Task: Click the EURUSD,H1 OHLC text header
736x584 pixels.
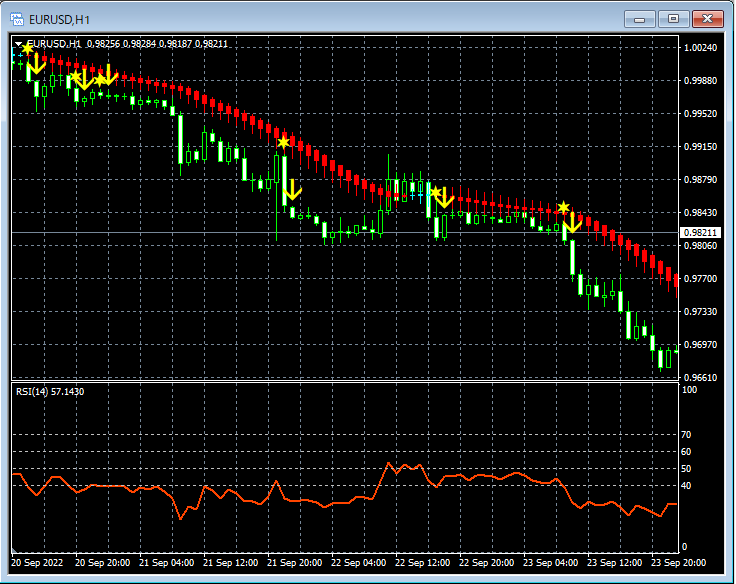Action: pos(127,44)
